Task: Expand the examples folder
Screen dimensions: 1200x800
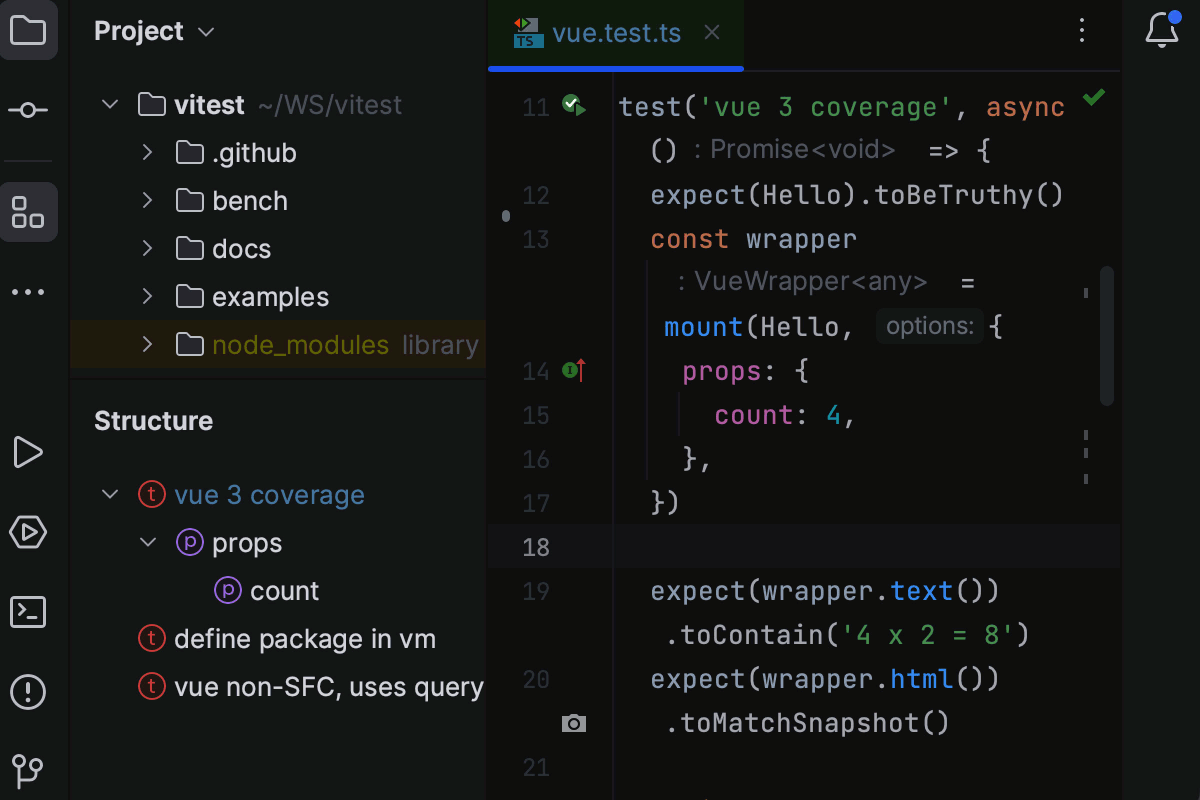Action: [x=147, y=296]
